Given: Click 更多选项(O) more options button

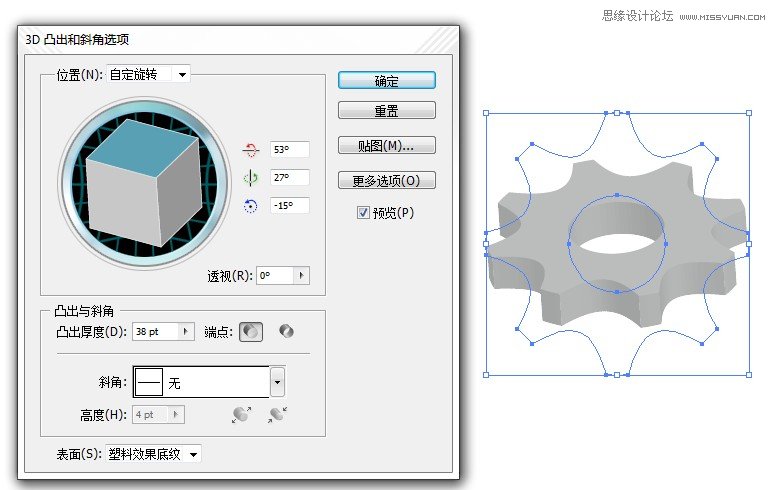Looking at the screenshot, I should tap(387, 180).
